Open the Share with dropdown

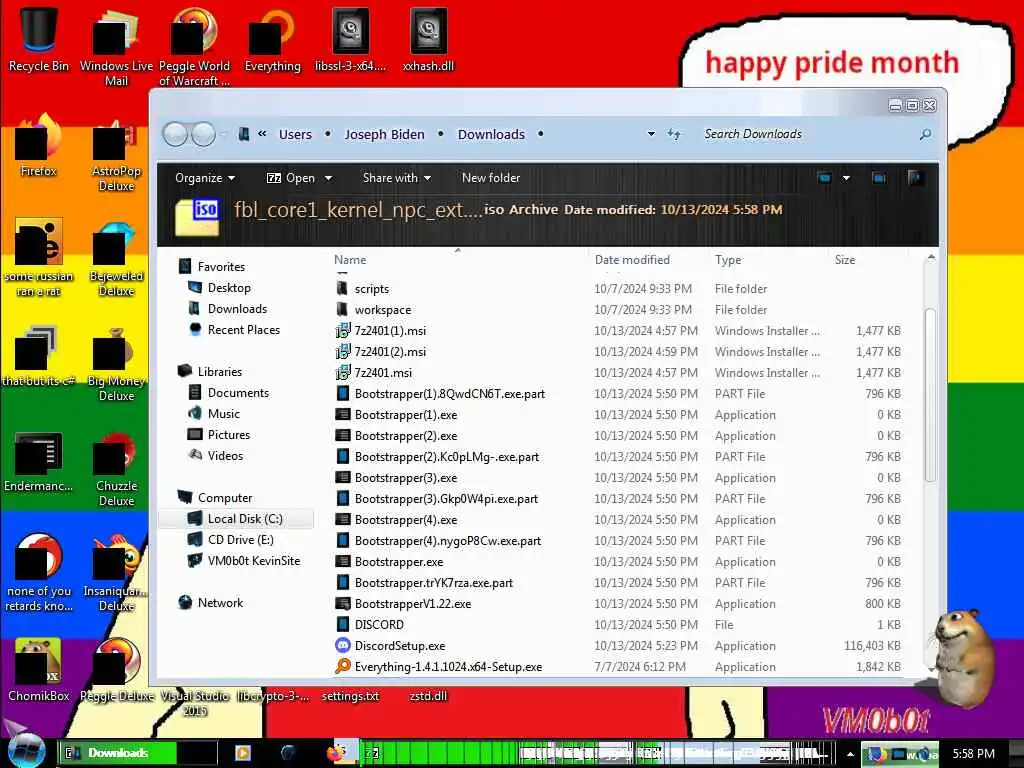tap(396, 178)
